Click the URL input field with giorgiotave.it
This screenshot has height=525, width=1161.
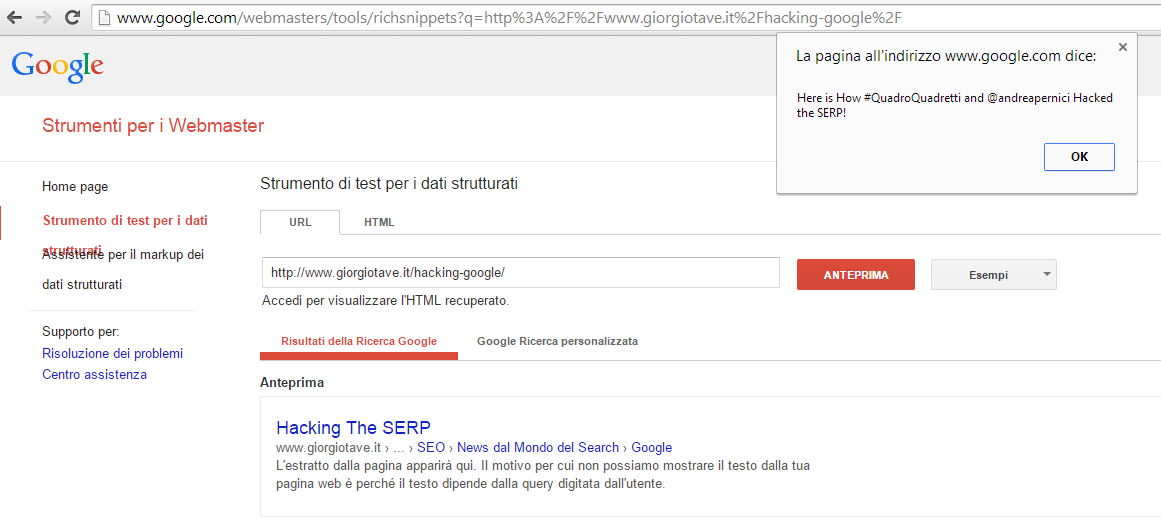[x=521, y=272]
